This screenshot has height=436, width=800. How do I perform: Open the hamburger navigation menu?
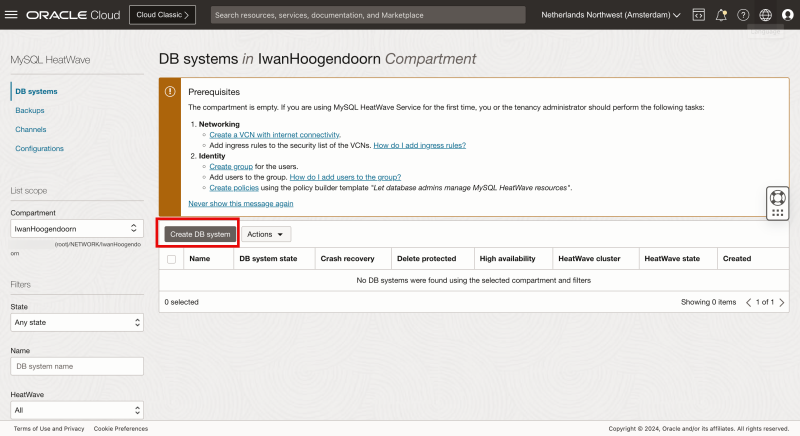point(12,15)
